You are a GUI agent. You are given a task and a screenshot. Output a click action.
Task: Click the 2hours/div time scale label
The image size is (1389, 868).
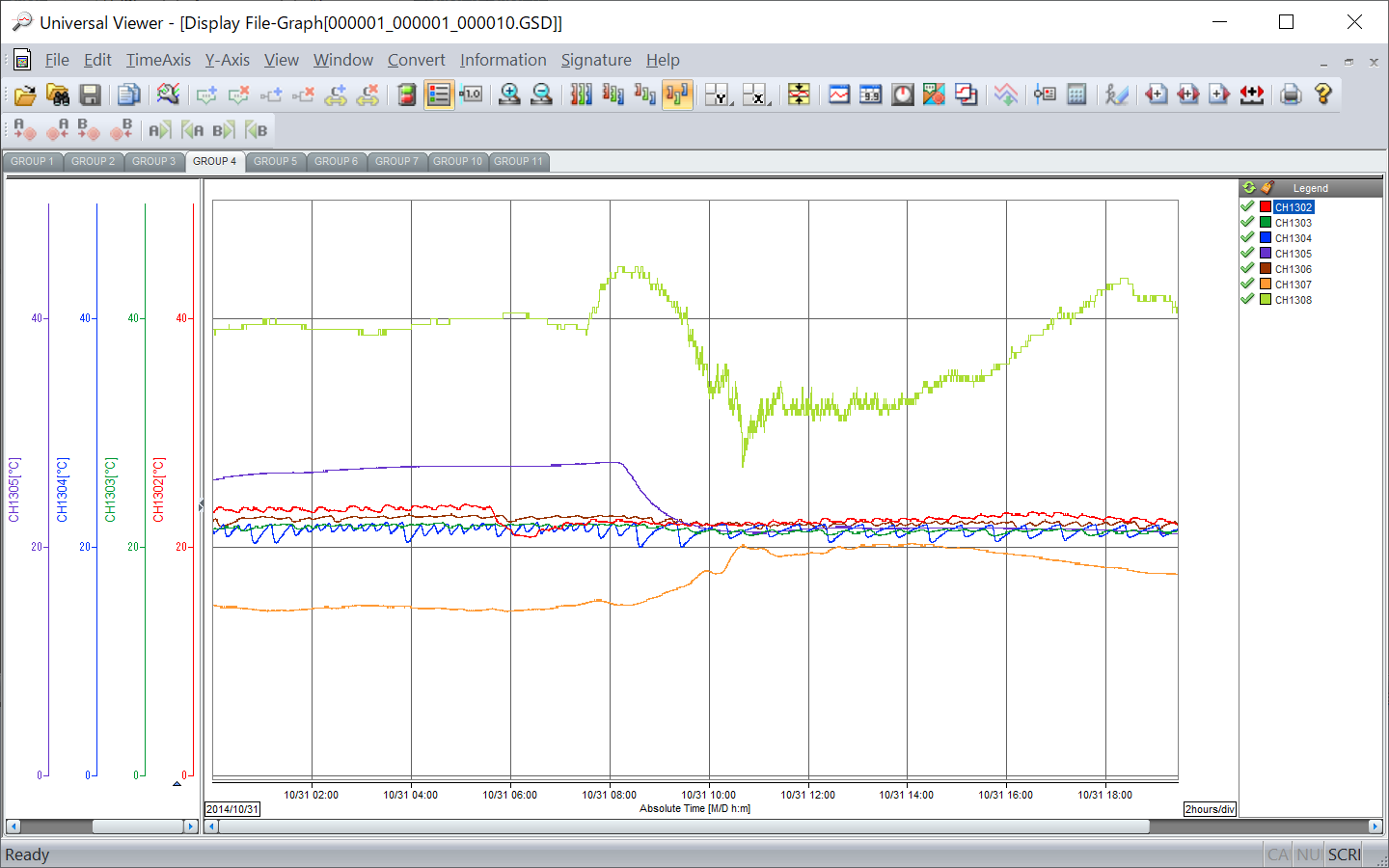point(1210,809)
